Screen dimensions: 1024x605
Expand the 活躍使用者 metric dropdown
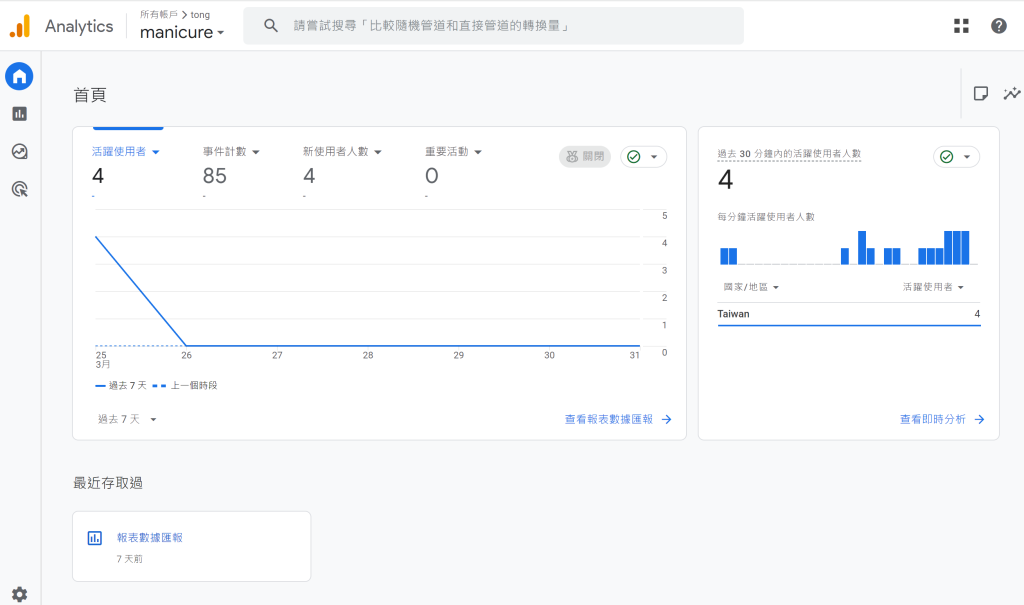[156, 152]
